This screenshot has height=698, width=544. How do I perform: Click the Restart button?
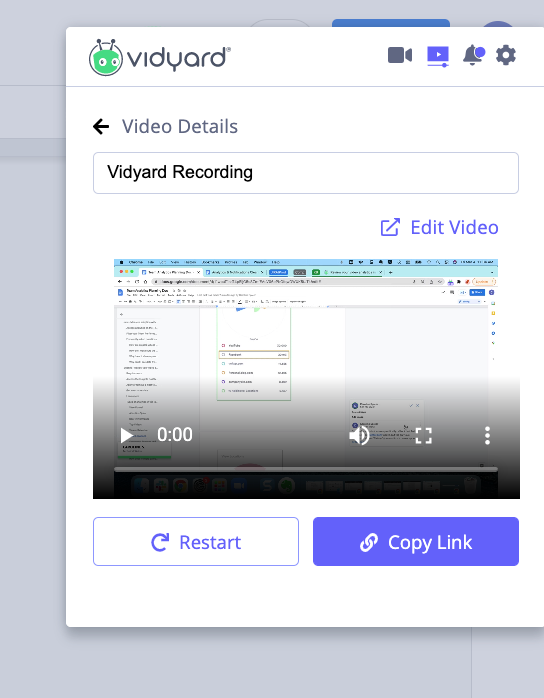click(x=196, y=541)
